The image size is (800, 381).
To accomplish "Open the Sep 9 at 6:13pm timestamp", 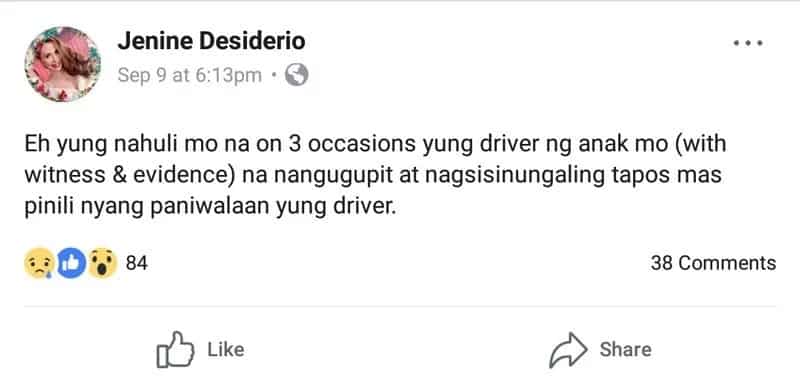I will pyautogui.click(x=189, y=75).
